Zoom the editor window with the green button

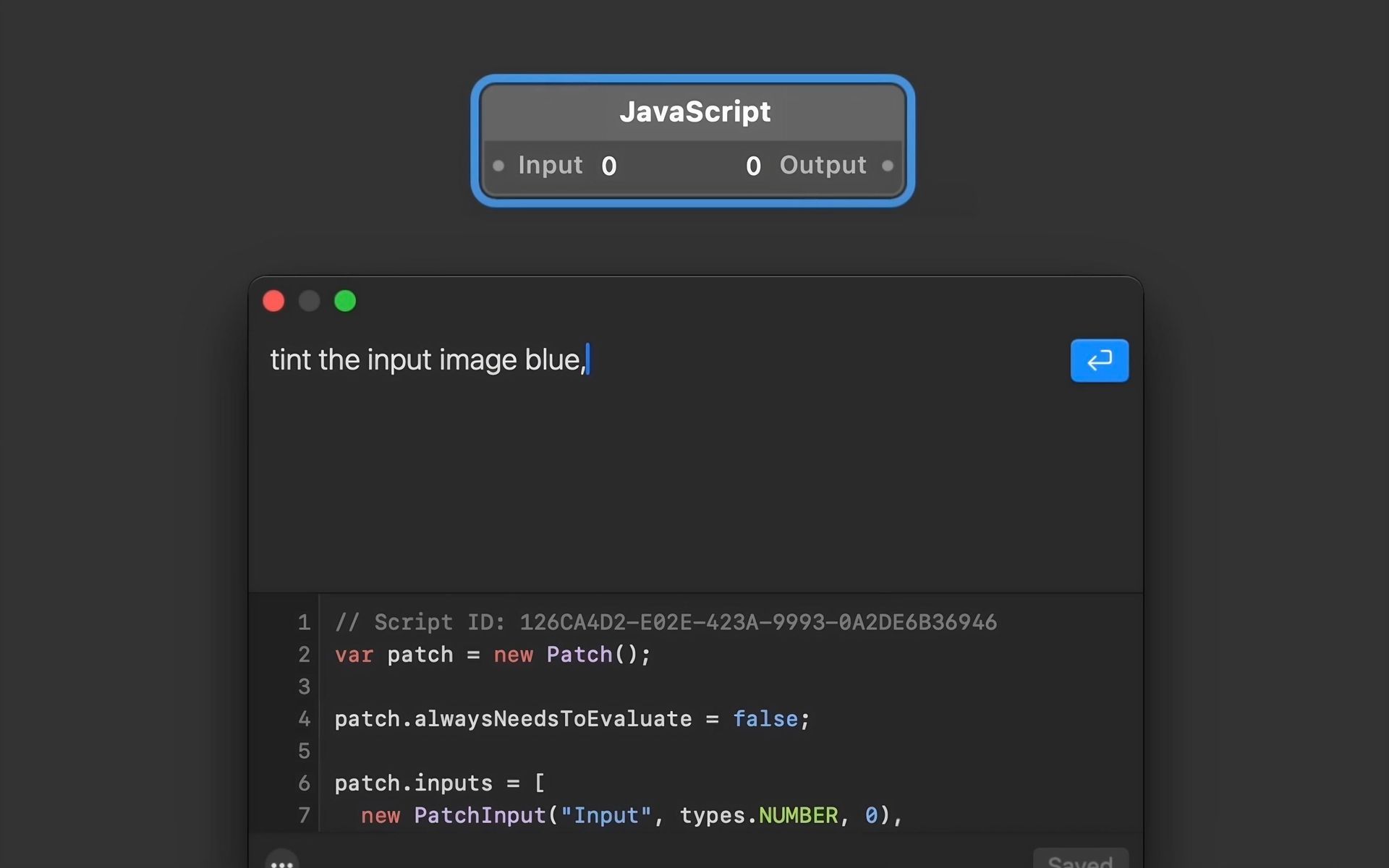(x=345, y=301)
